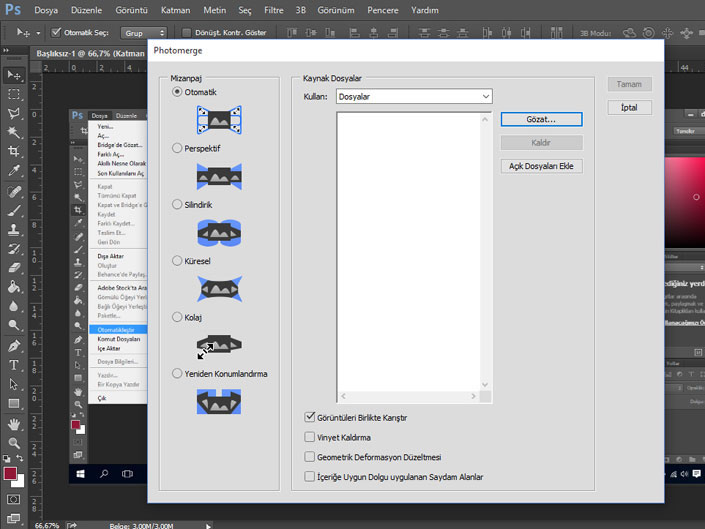Select the Dodge tool
The width and height of the screenshot is (705, 529).
14,325
